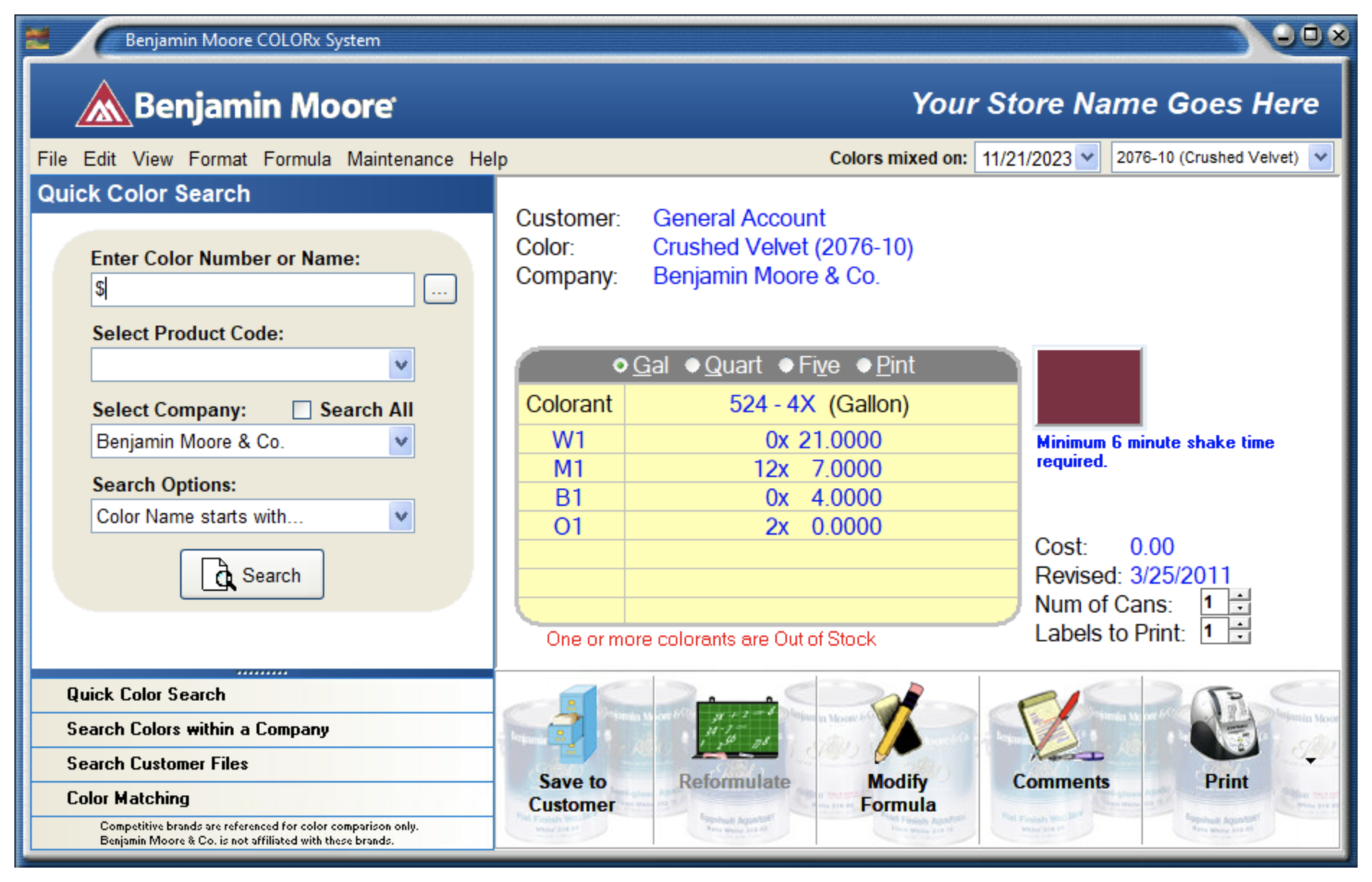1372x882 pixels.
Task: Increase Labels to Print value
Action: tap(1239, 624)
